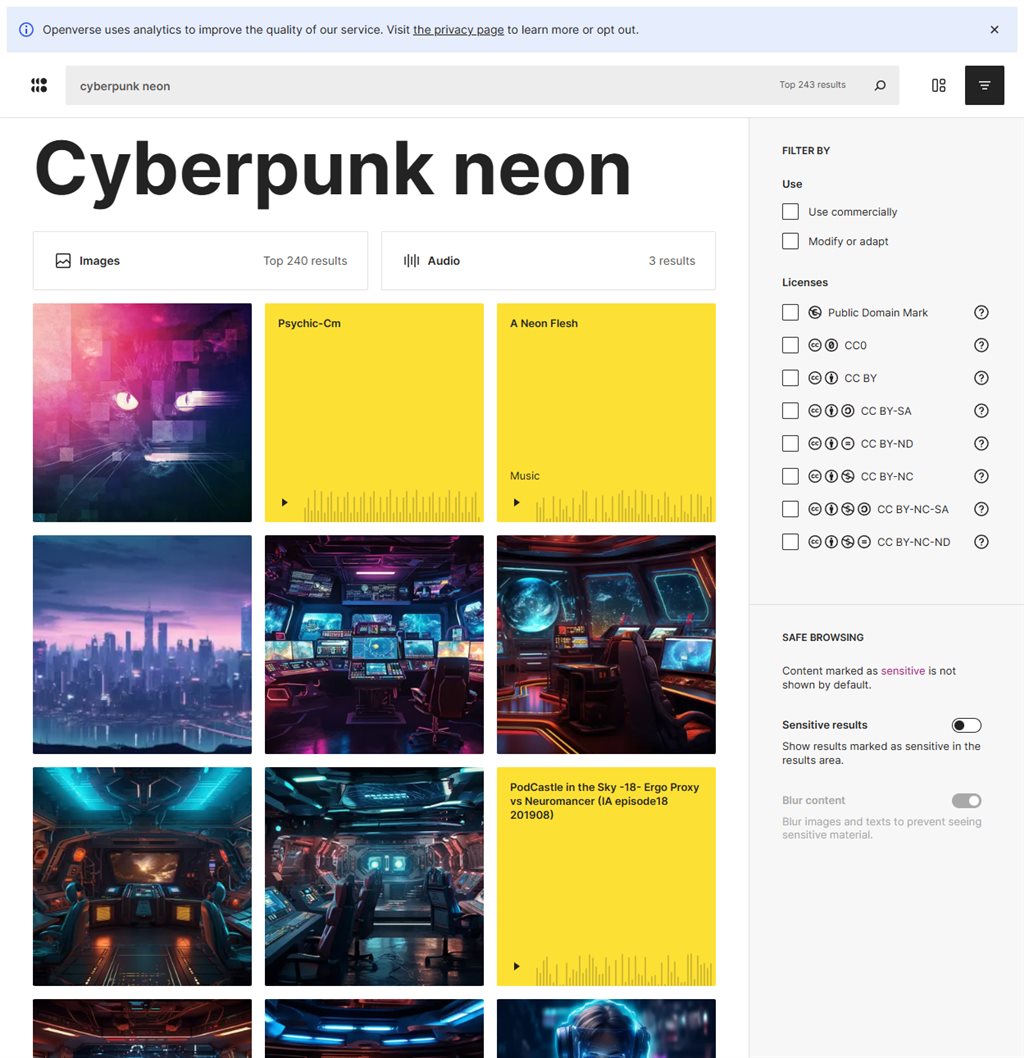Enable the Use commercially checkbox
The image size is (1024, 1058).
click(x=790, y=212)
